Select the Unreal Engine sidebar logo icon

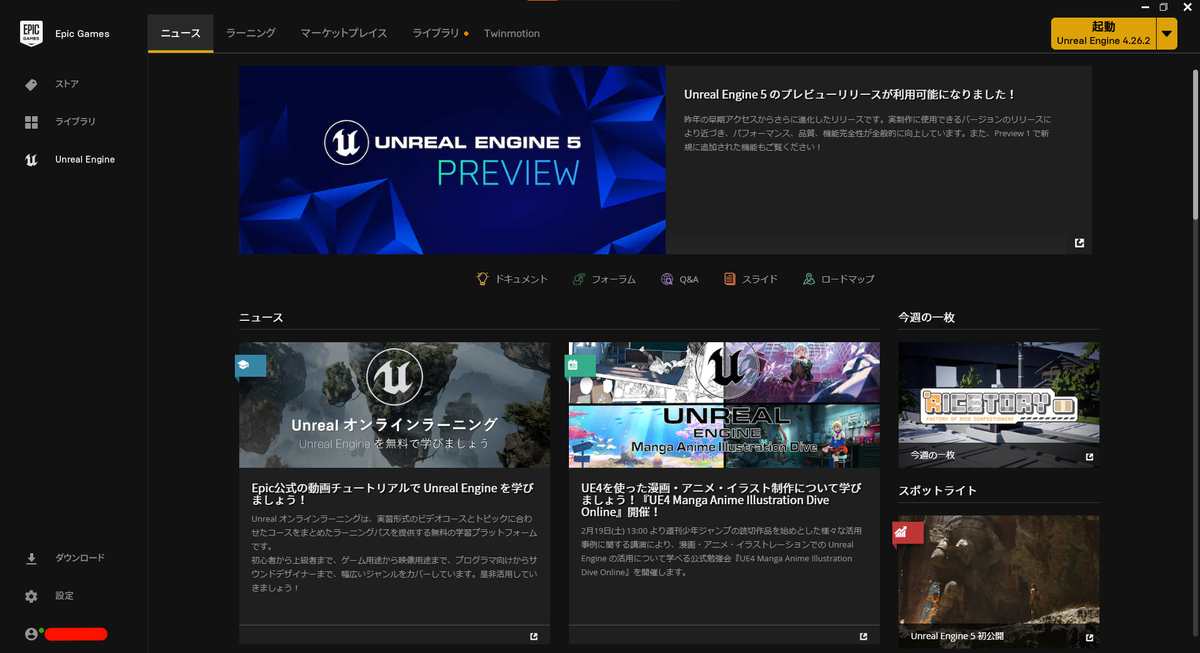point(31,160)
